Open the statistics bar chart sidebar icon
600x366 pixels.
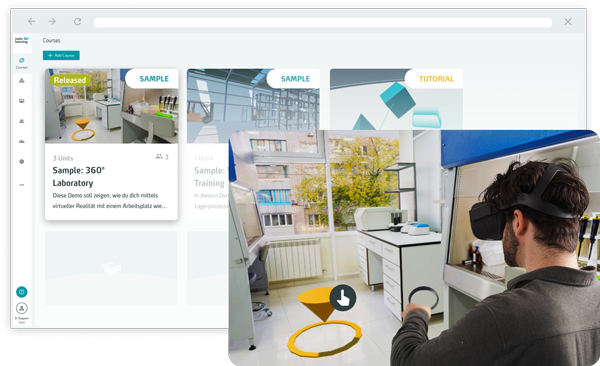tap(22, 142)
